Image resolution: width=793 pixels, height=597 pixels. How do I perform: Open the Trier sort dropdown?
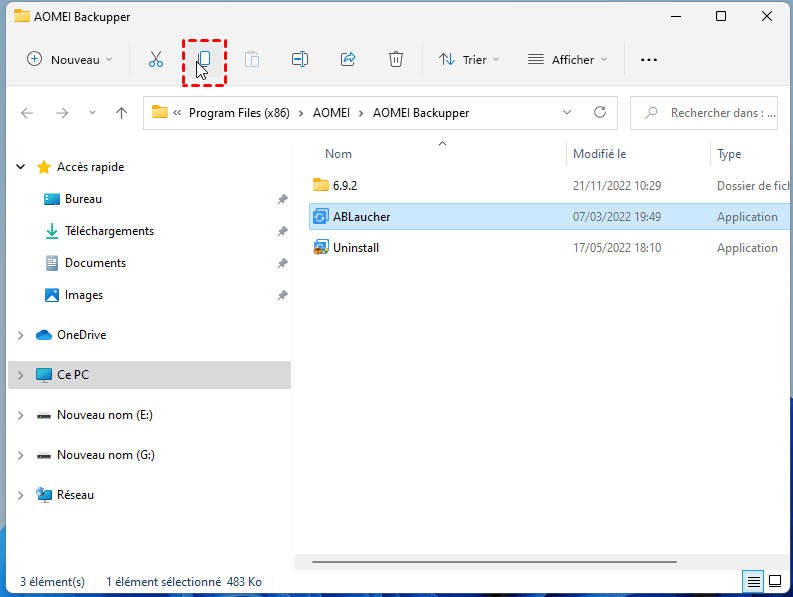pos(469,60)
